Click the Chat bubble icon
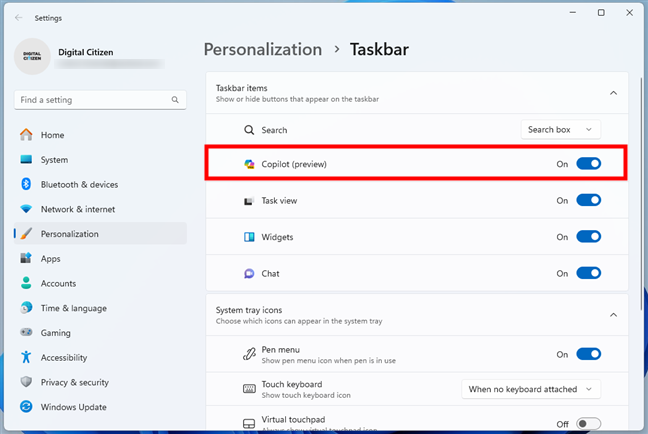The width and height of the screenshot is (648, 434). click(249, 274)
